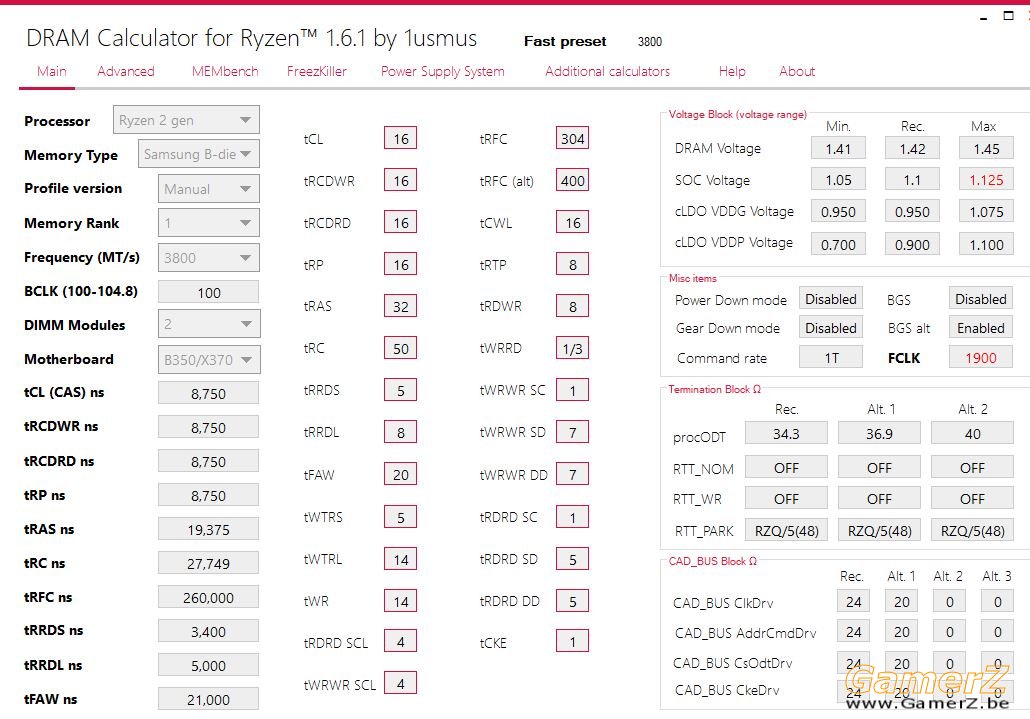Select the tCL timing value 16

[x=401, y=139]
